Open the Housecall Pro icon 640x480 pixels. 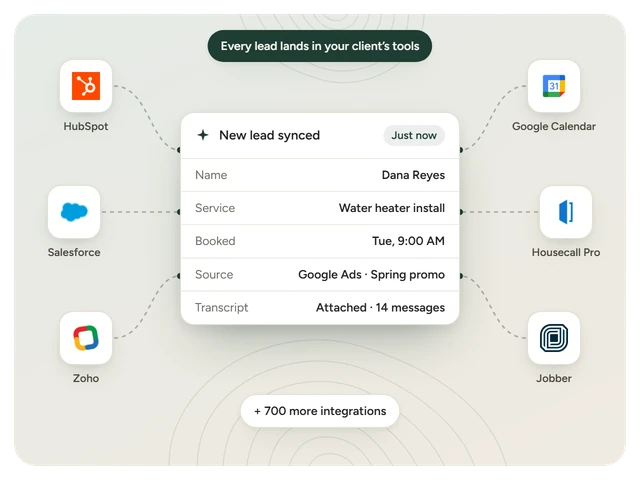point(566,212)
